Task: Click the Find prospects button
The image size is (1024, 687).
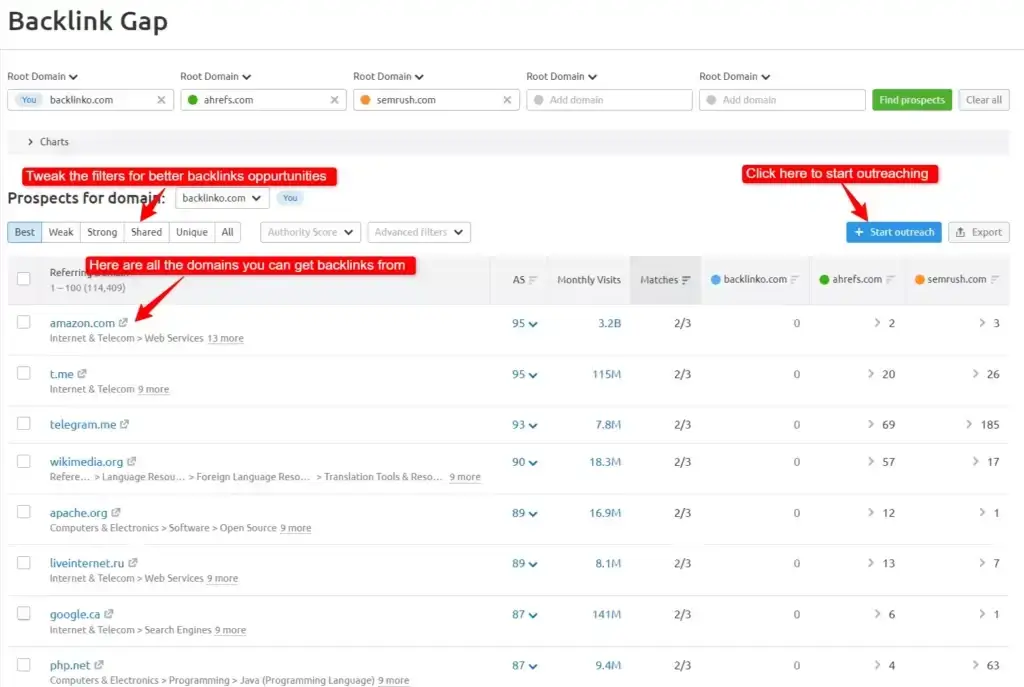Action: click(x=911, y=100)
